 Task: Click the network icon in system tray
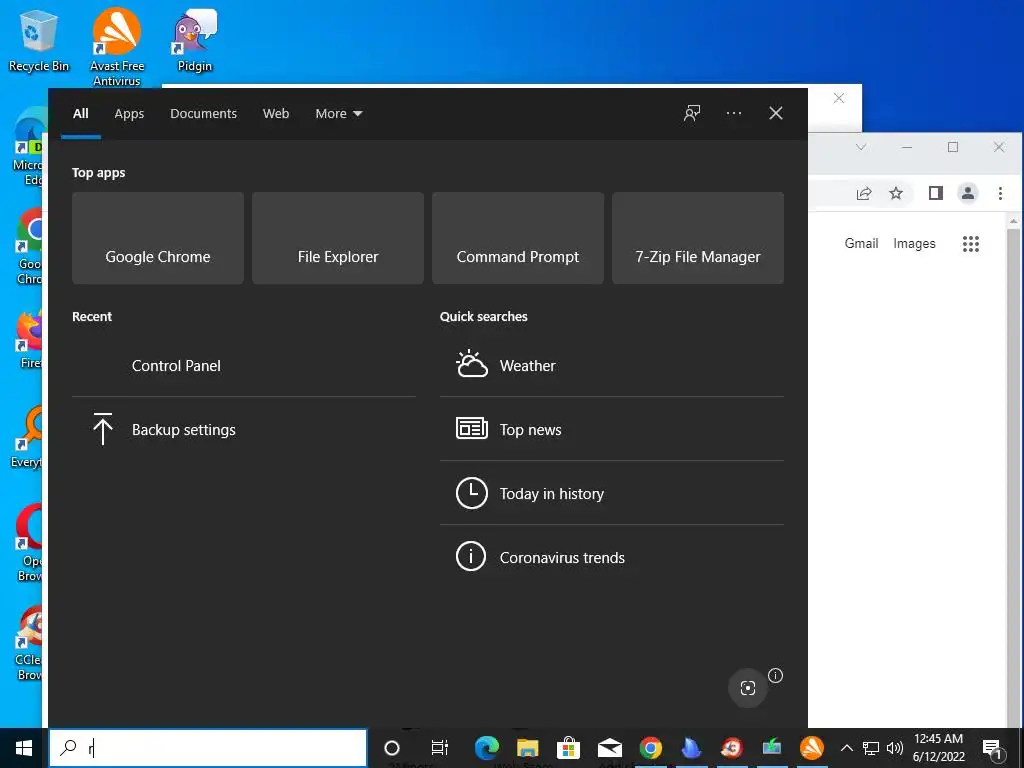pyautogui.click(x=871, y=748)
